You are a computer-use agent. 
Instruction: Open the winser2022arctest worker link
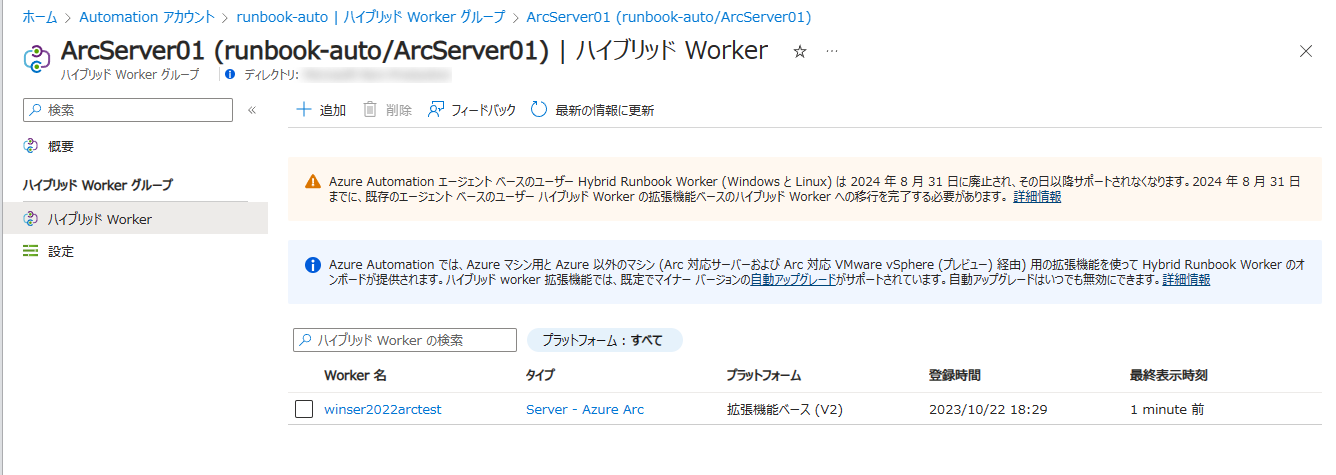[383, 409]
